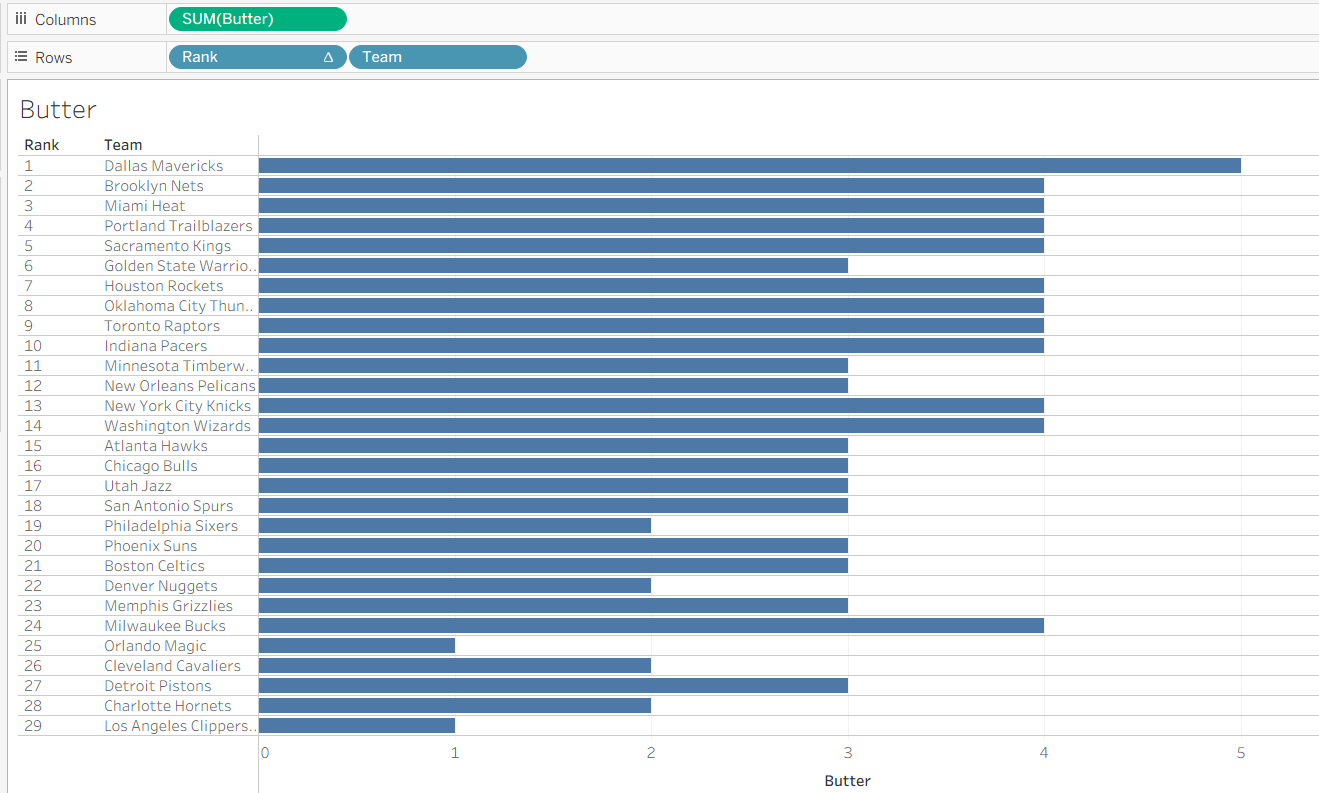
Task: Select the Washington Wizards team label
Action: point(178,426)
